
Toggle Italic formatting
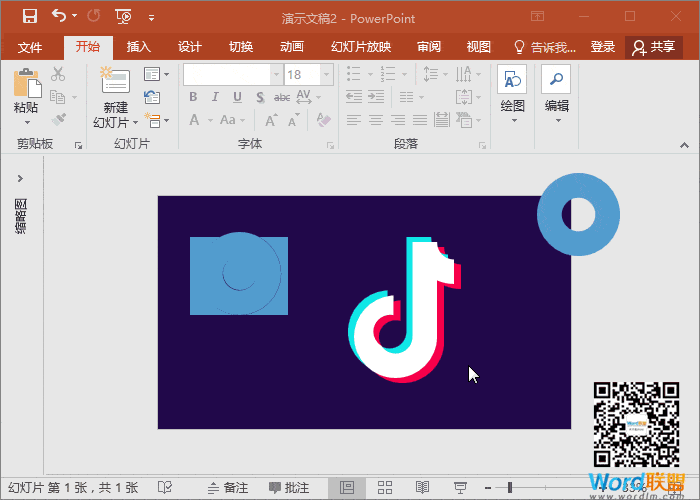216,97
